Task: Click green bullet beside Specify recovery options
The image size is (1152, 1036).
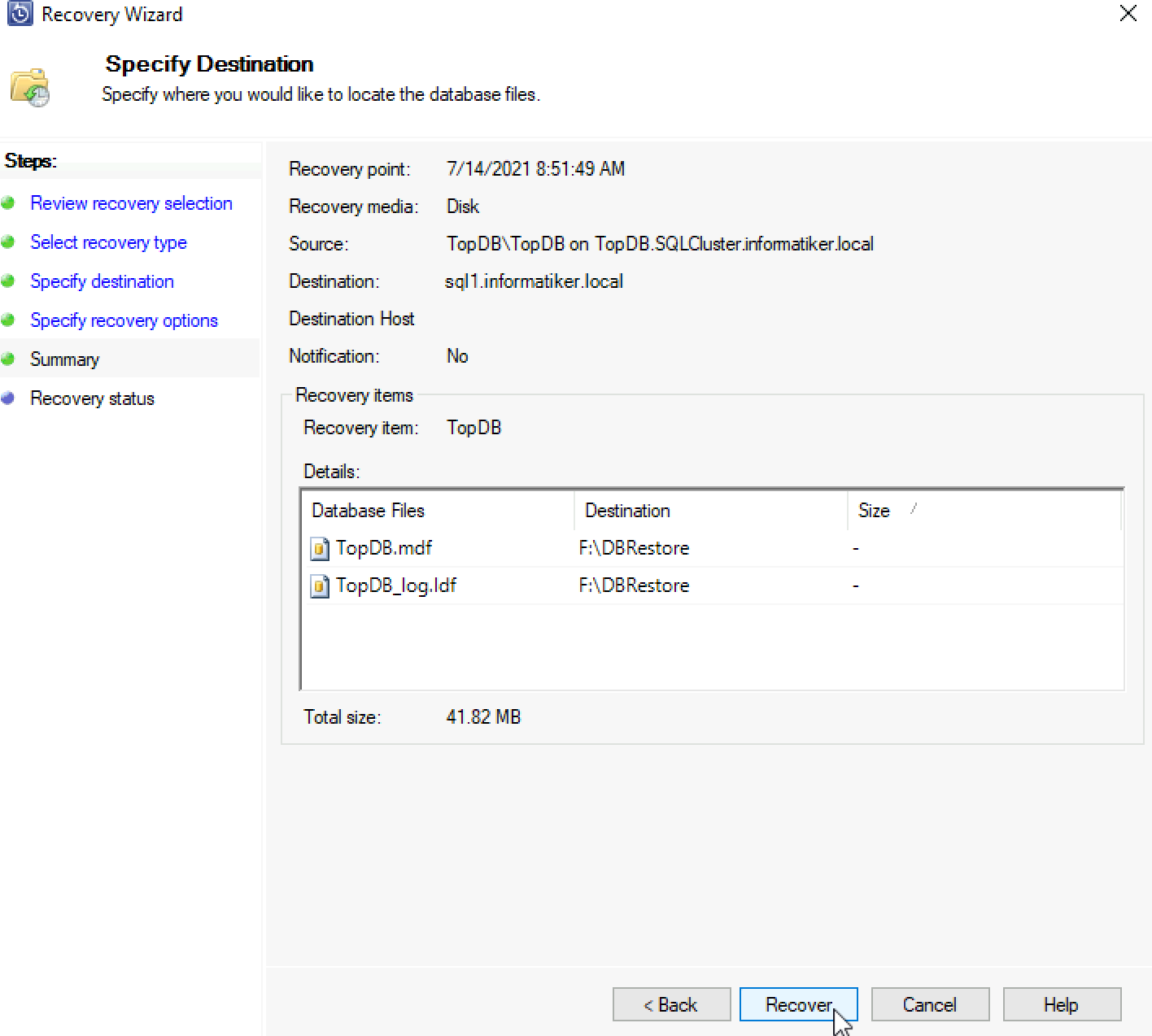Action: [8, 320]
